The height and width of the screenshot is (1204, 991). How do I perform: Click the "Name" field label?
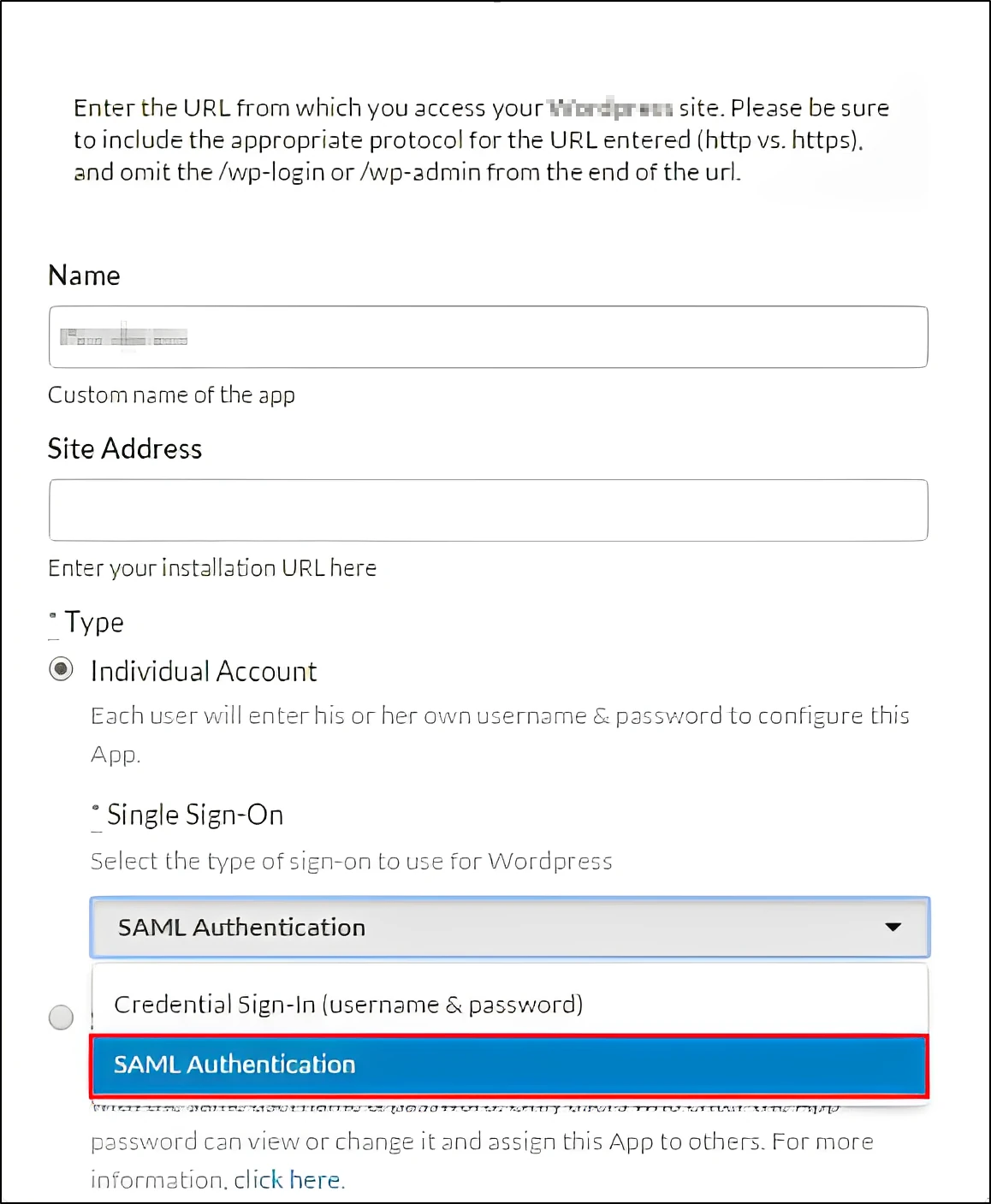pyautogui.click(x=84, y=275)
